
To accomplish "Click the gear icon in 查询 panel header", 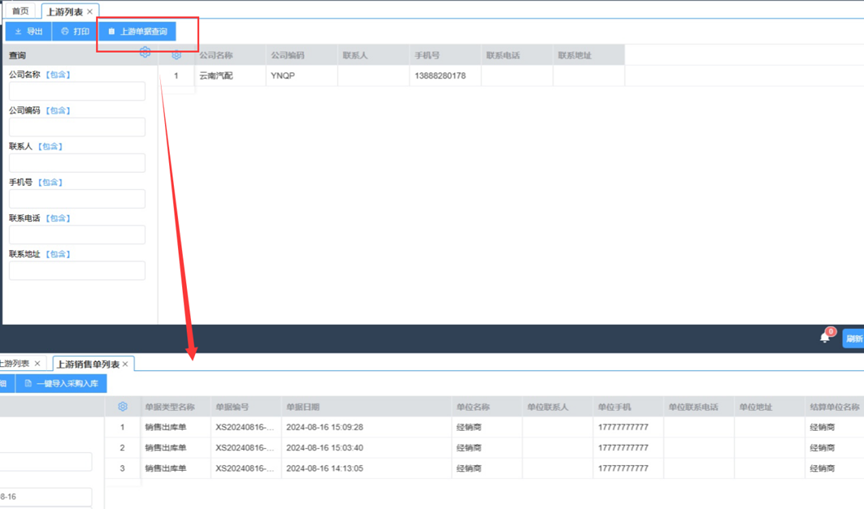I will coord(145,52).
